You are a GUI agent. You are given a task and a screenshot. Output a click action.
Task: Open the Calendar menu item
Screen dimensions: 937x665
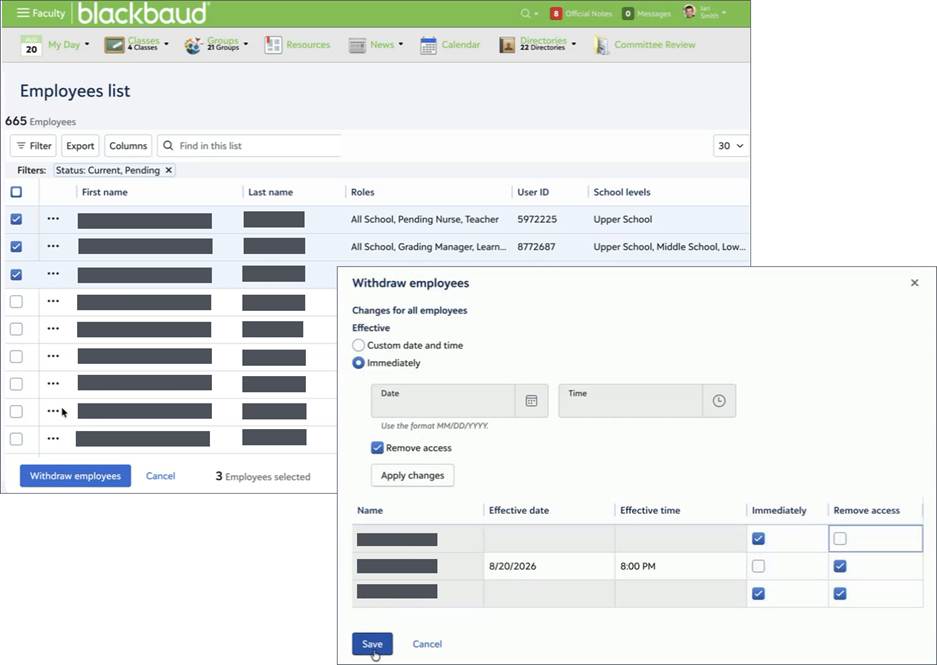pos(461,45)
